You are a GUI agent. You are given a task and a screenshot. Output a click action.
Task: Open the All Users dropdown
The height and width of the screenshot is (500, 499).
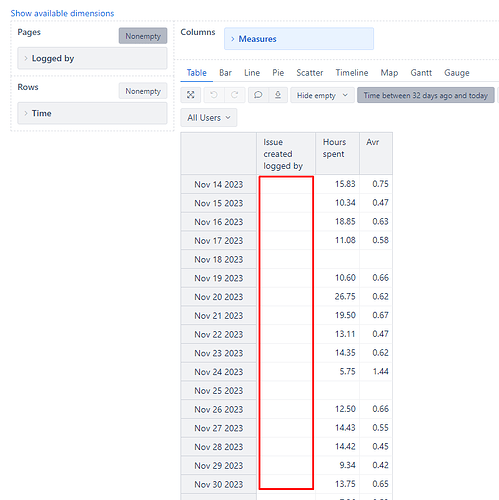click(x=209, y=118)
